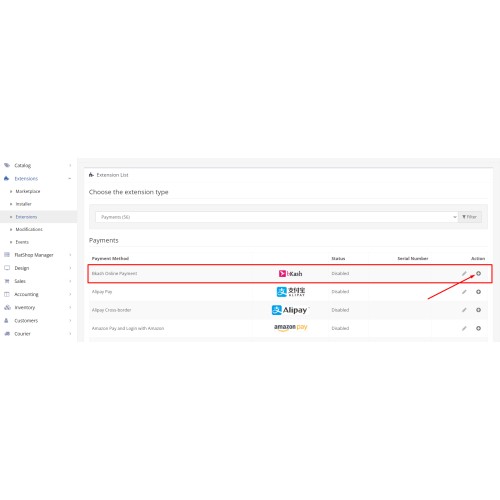The height and width of the screenshot is (500, 500).
Task: Click the Events sidebar link
Action: pos(22,242)
